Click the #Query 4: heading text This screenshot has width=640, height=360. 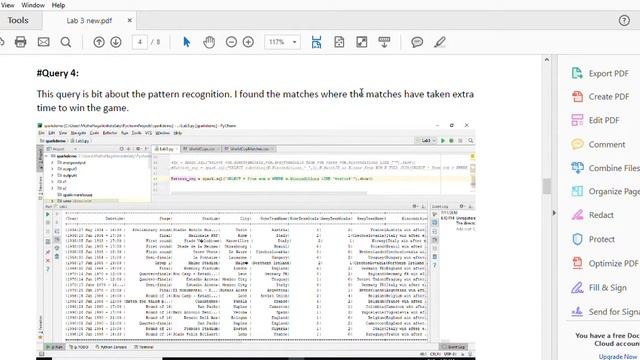click(x=58, y=73)
